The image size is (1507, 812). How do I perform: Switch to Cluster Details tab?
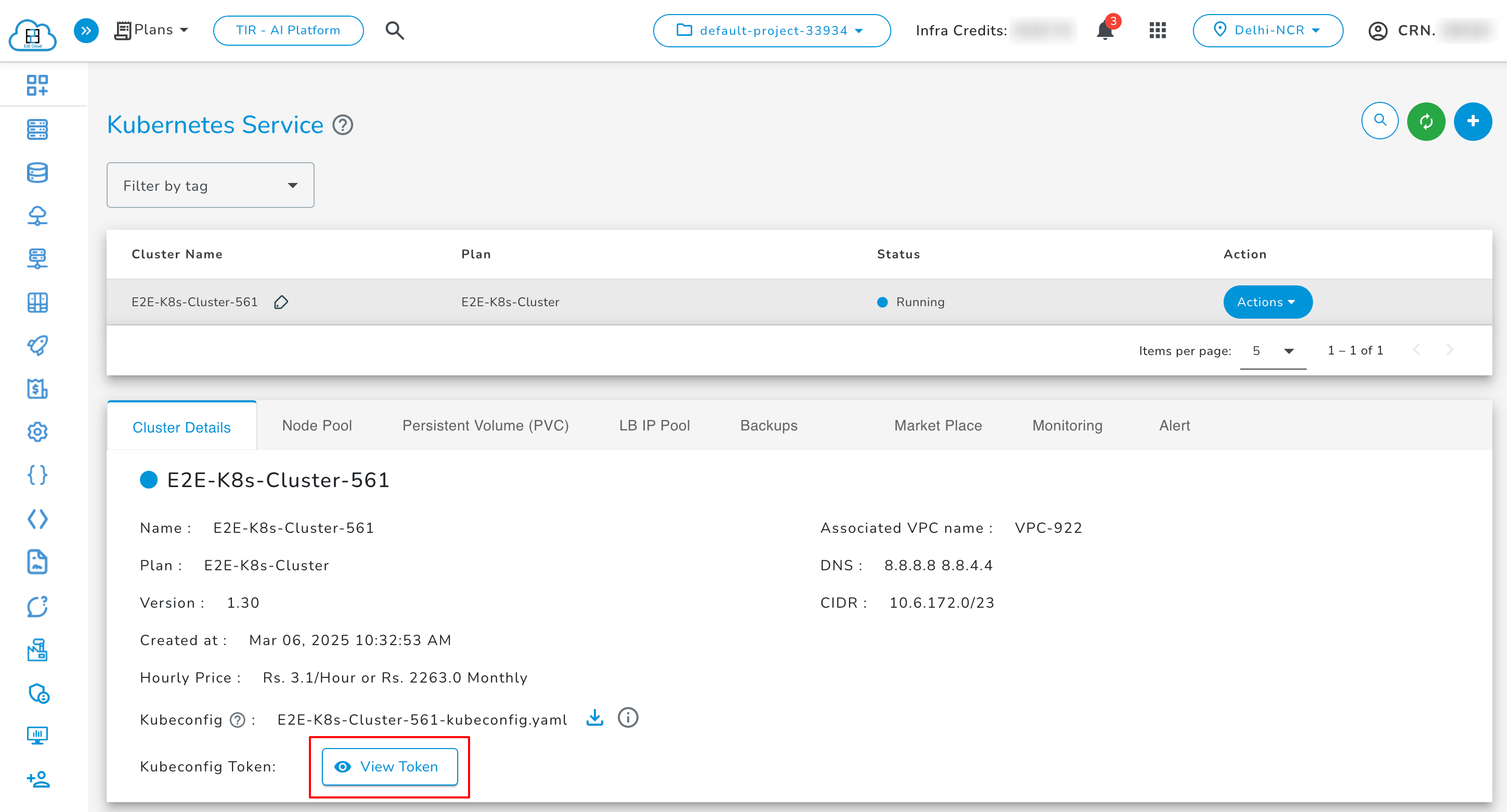coord(182,427)
